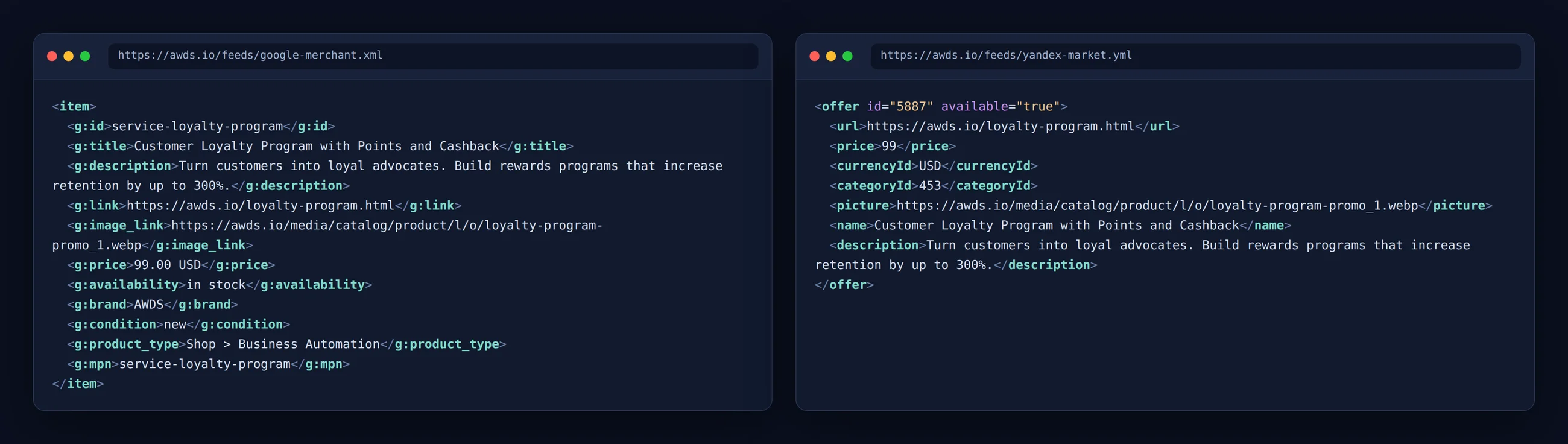Select the opening <item> tag line

(74, 107)
